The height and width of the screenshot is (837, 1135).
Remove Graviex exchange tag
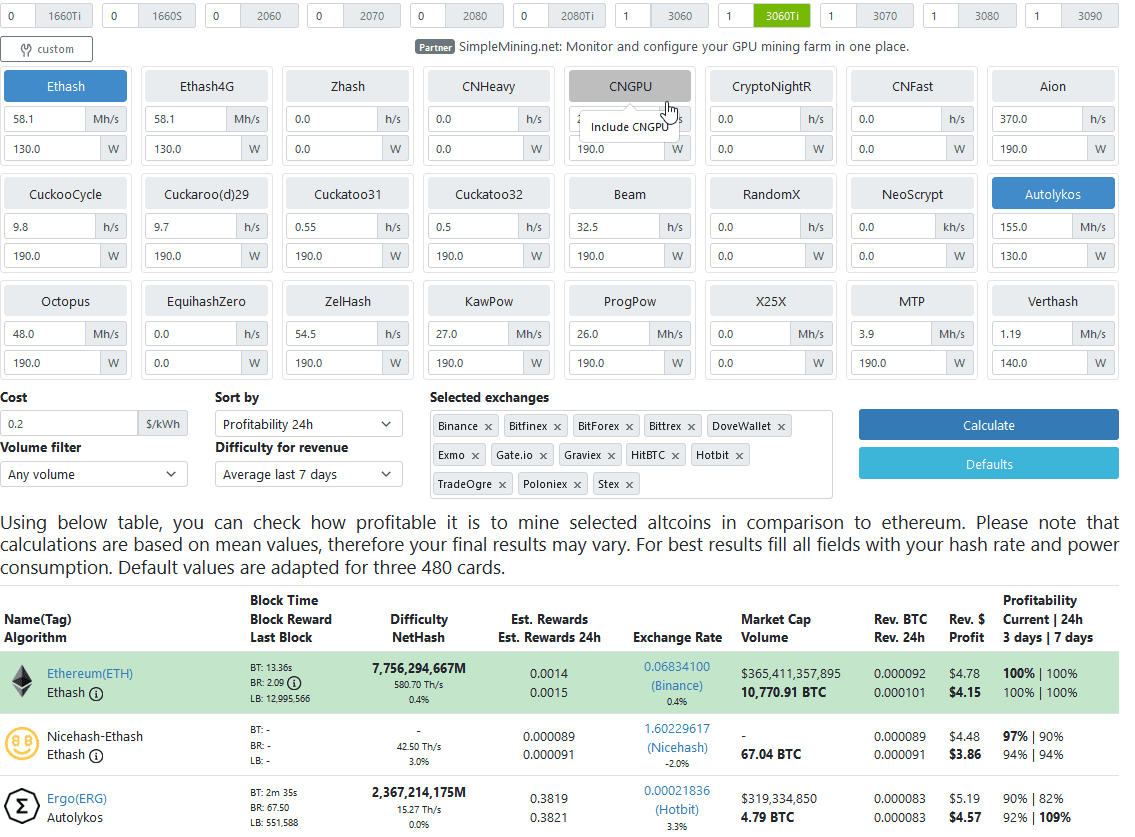click(612, 455)
